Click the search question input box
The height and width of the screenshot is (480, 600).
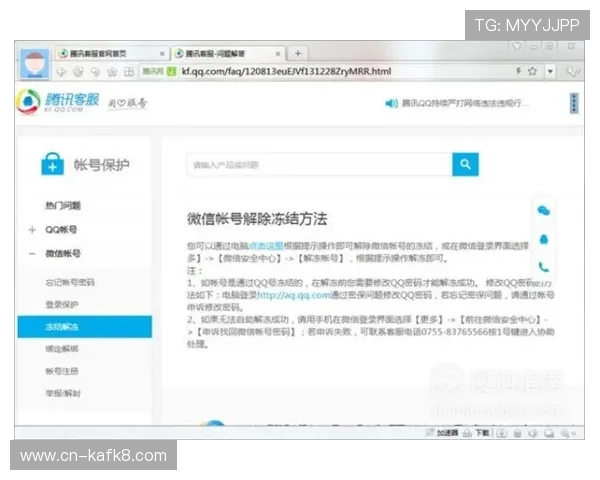pyautogui.click(x=320, y=165)
